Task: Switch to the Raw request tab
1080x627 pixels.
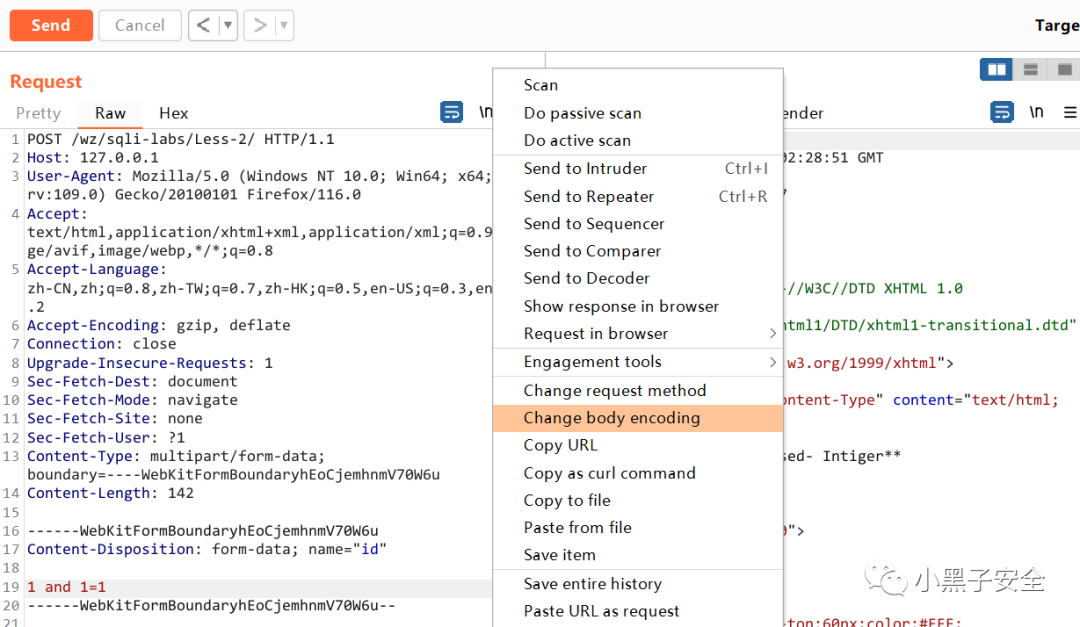Action: (x=110, y=113)
